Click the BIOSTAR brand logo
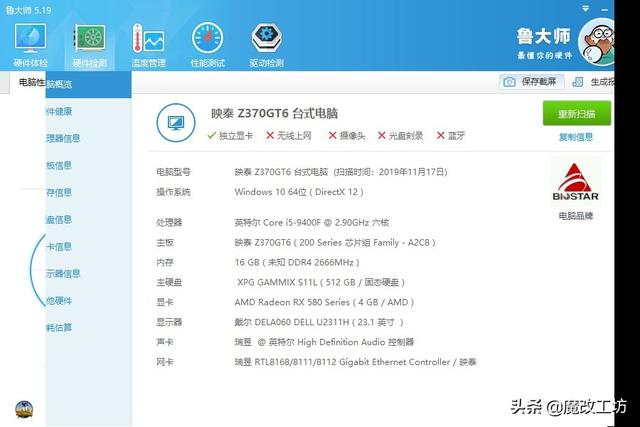Image resolution: width=640 pixels, height=427 pixels. coord(576,182)
